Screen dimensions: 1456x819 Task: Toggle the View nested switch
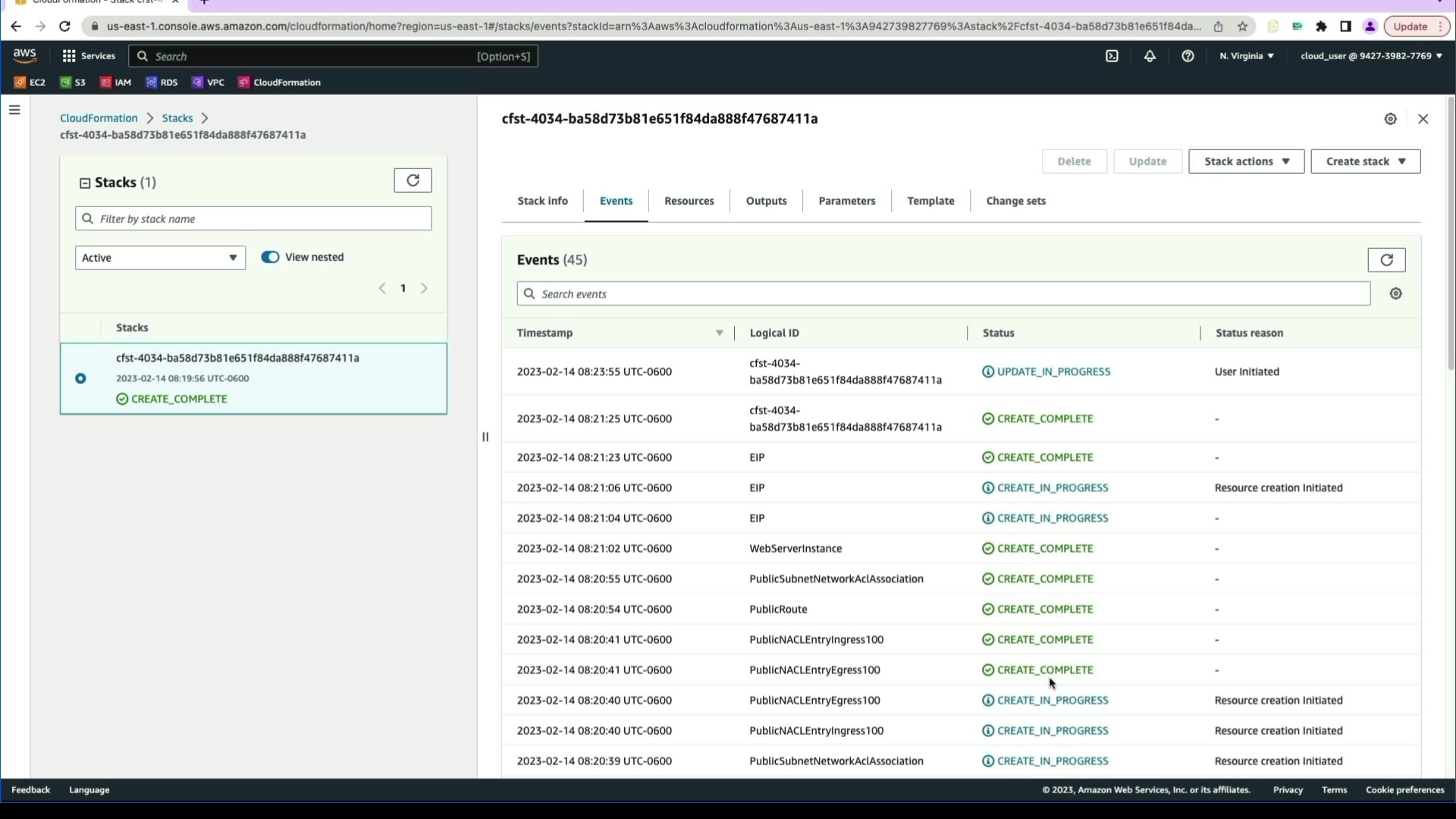(x=270, y=257)
